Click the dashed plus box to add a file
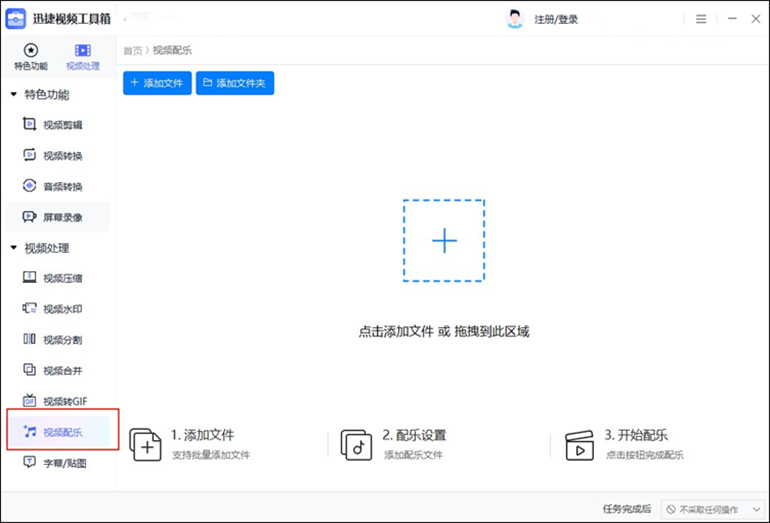The image size is (770, 523). pyautogui.click(x=444, y=241)
